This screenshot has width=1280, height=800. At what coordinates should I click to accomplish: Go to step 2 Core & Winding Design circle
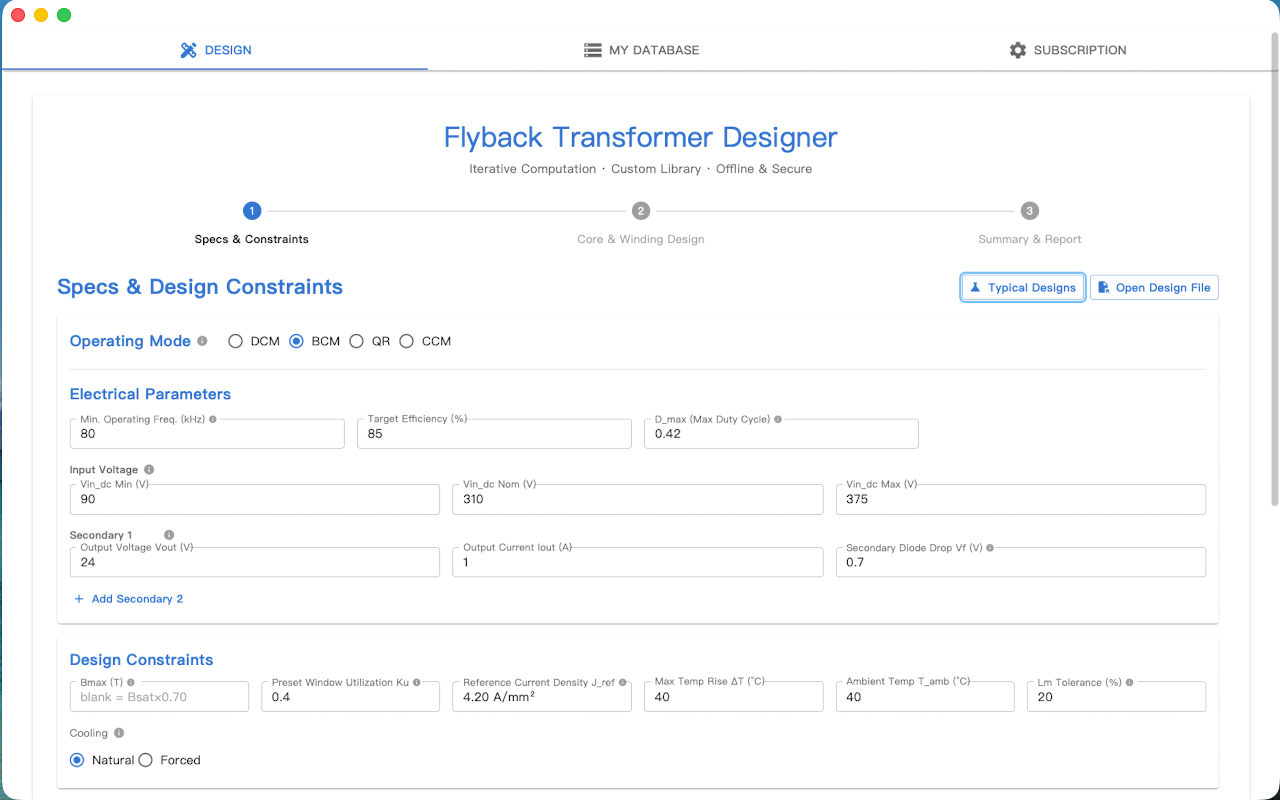(x=641, y=211)
